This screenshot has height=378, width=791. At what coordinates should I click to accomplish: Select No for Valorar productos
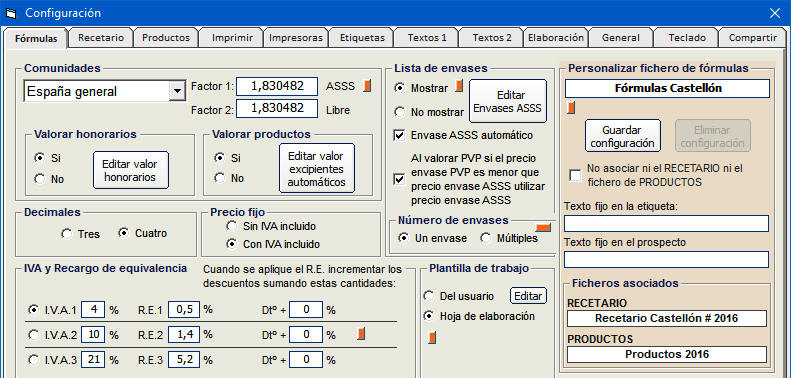(x=219, y=178)
